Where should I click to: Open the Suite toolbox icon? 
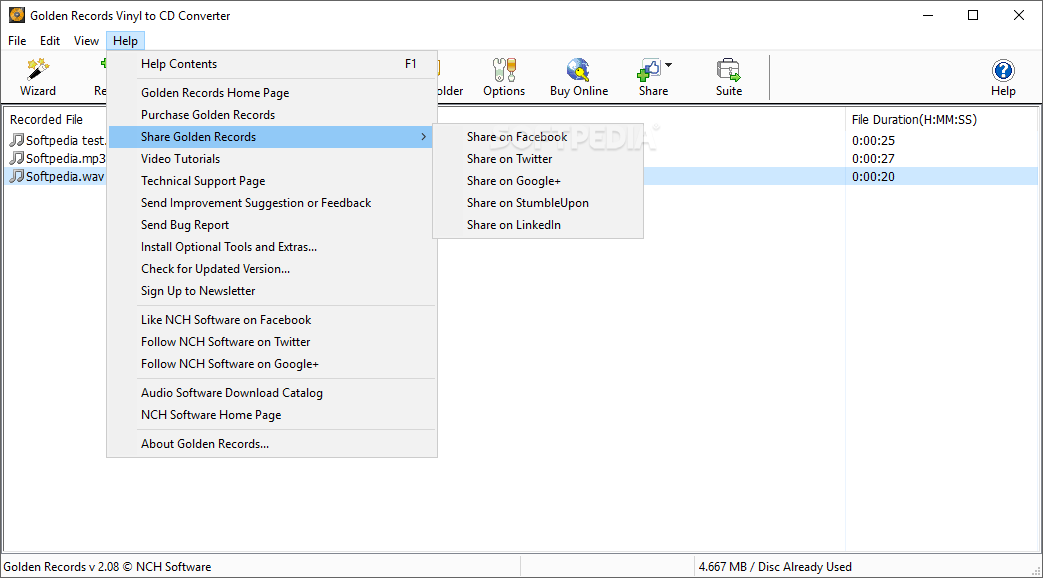728,69
